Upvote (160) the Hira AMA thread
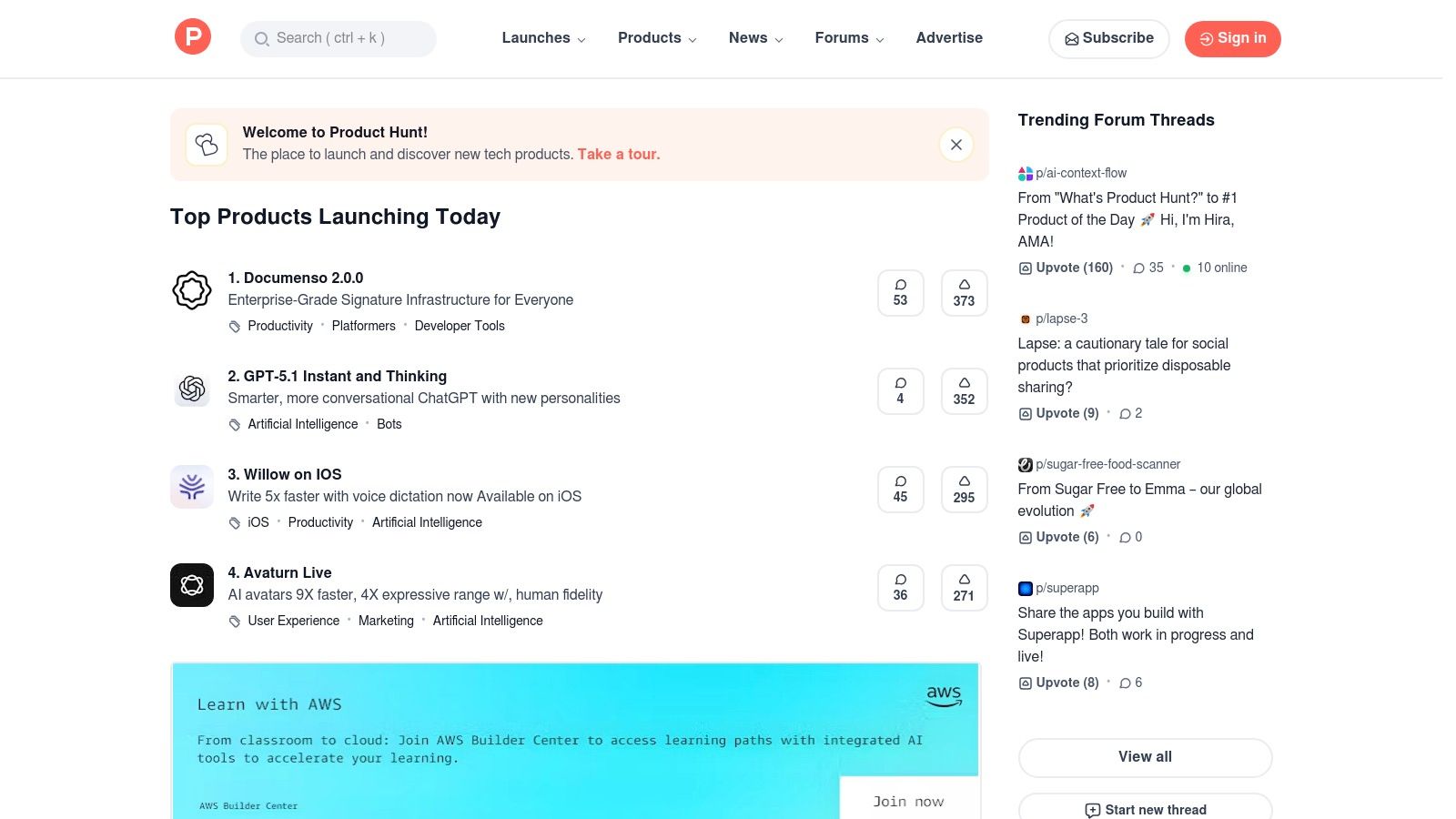 coord(1066,268)
